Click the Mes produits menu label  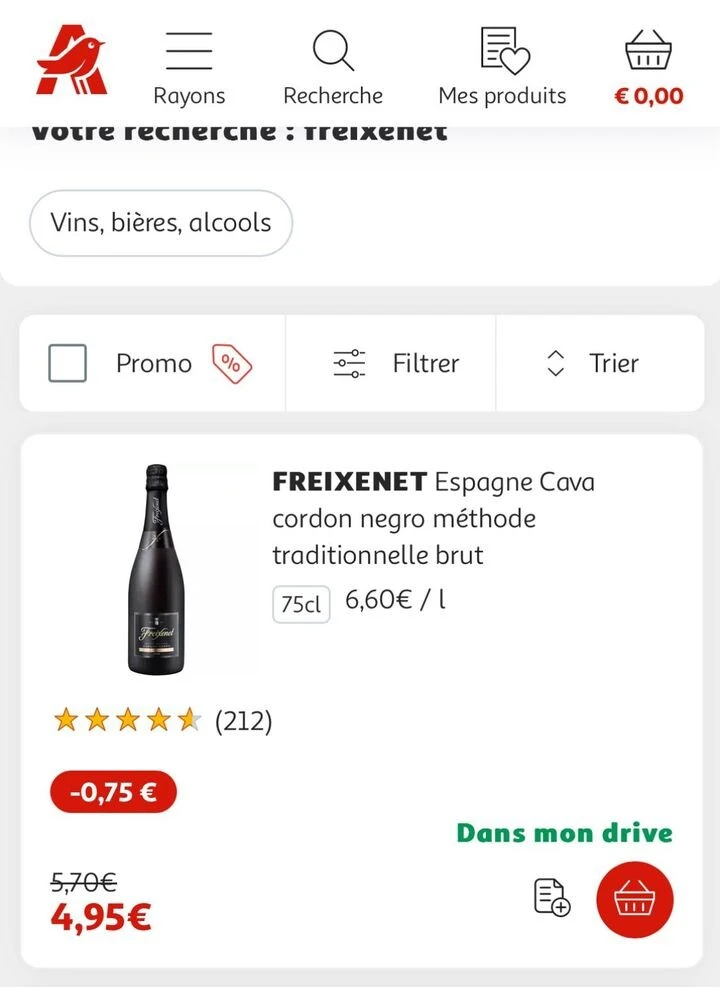502,96
